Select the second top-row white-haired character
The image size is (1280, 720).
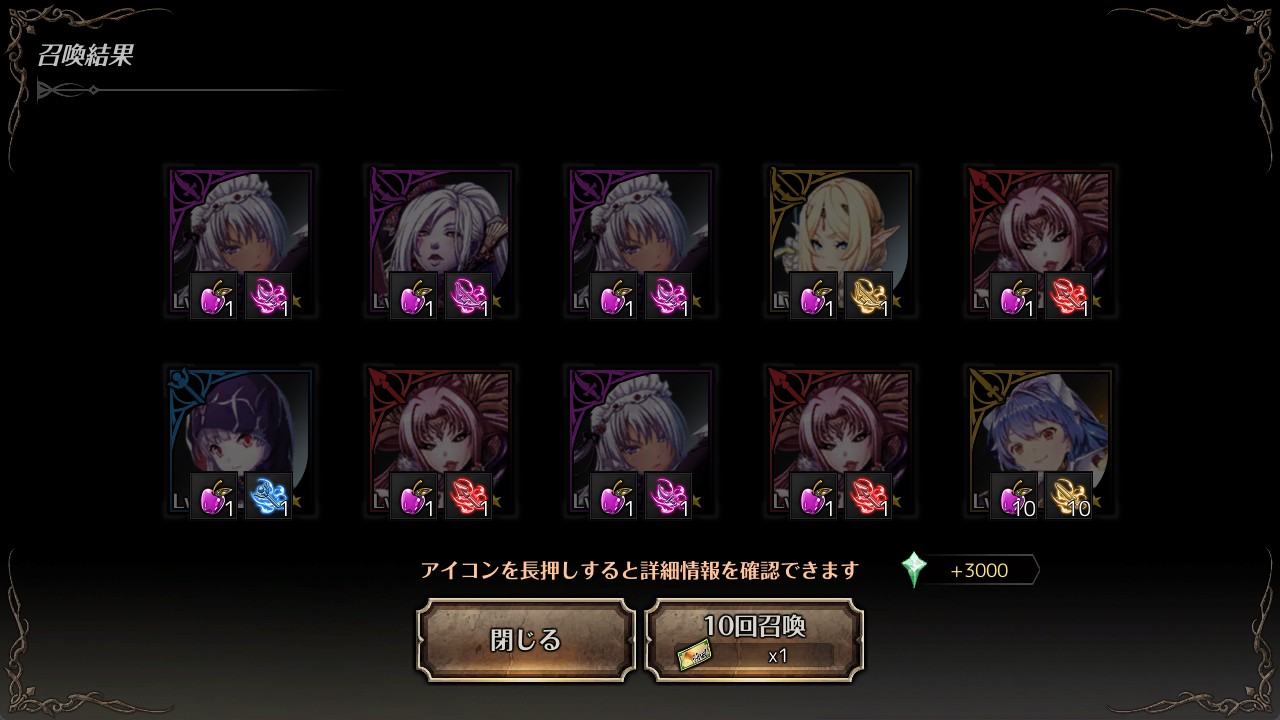click(441, 242)
